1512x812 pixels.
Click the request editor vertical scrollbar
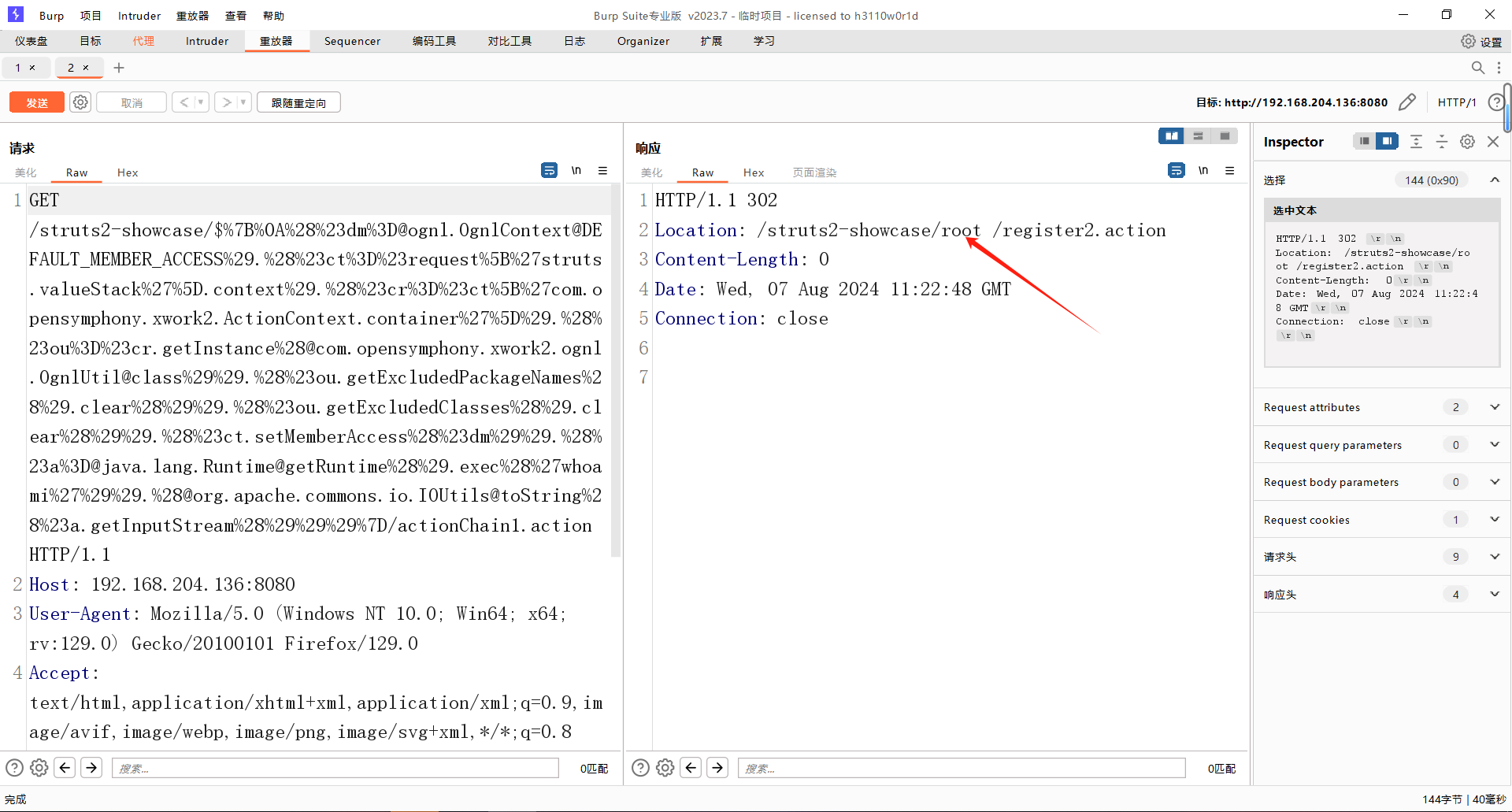coord(616,370)
